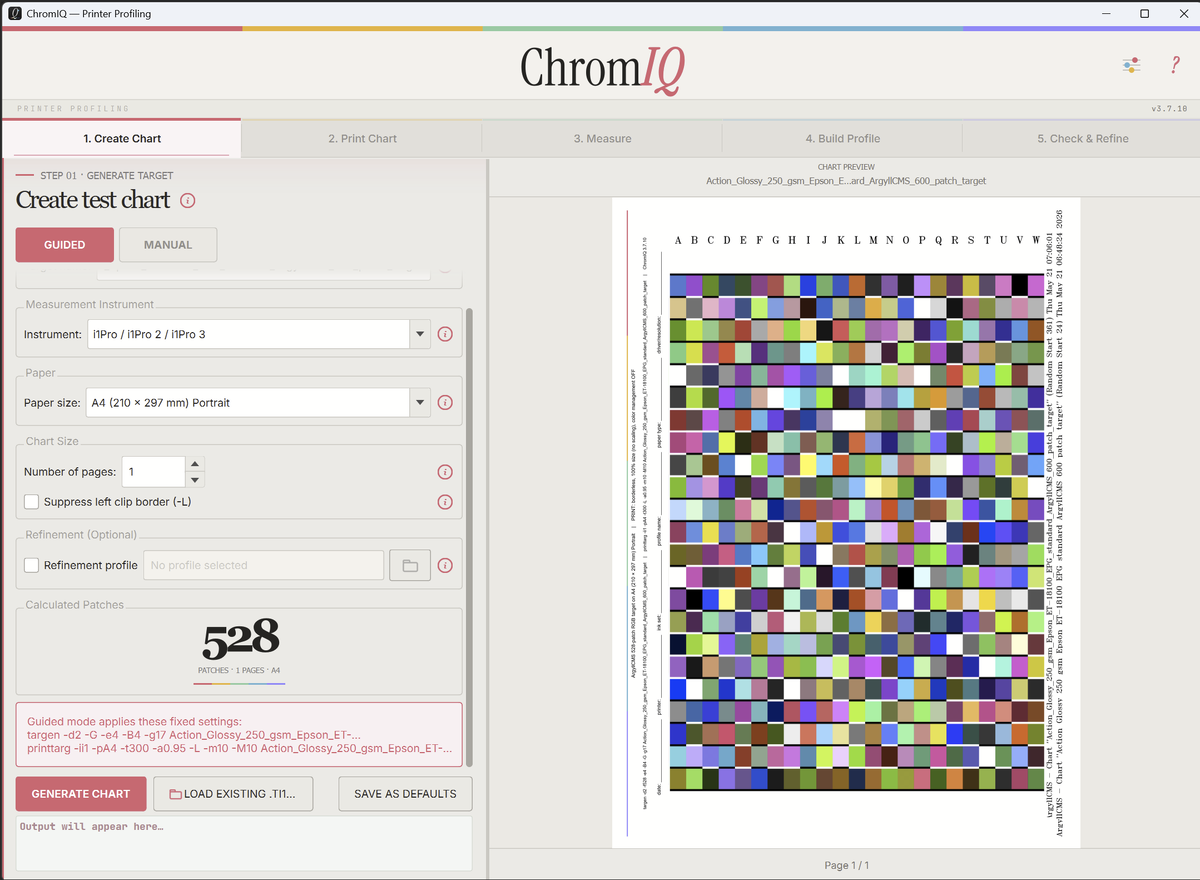Image resolution: width=1200 pixels, height=880 pixels.
Task: Enable Suppress left clip border checkbox
Action: [x=32, y=502]
